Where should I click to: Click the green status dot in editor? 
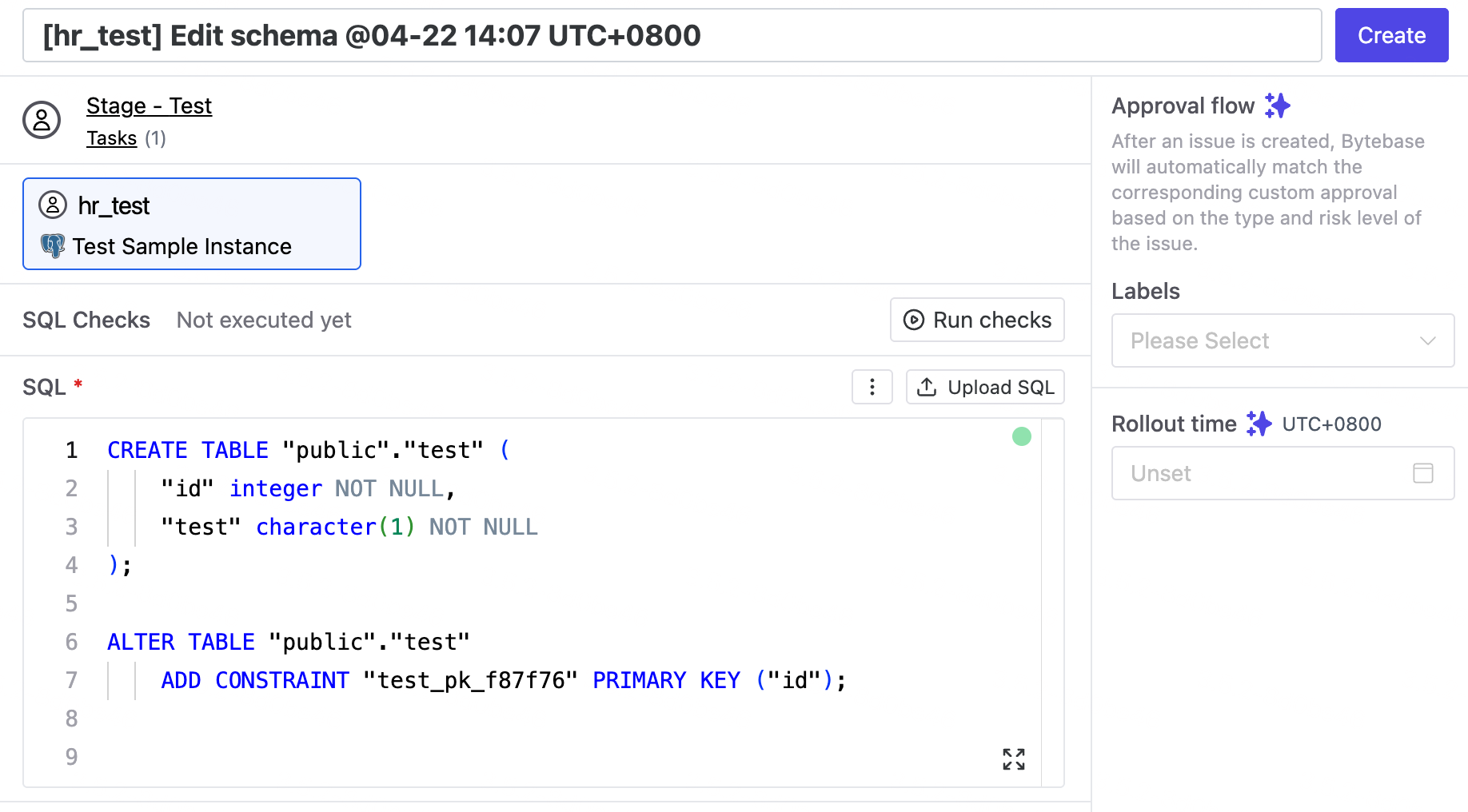pyautogui.click(x=1022, y=436)
